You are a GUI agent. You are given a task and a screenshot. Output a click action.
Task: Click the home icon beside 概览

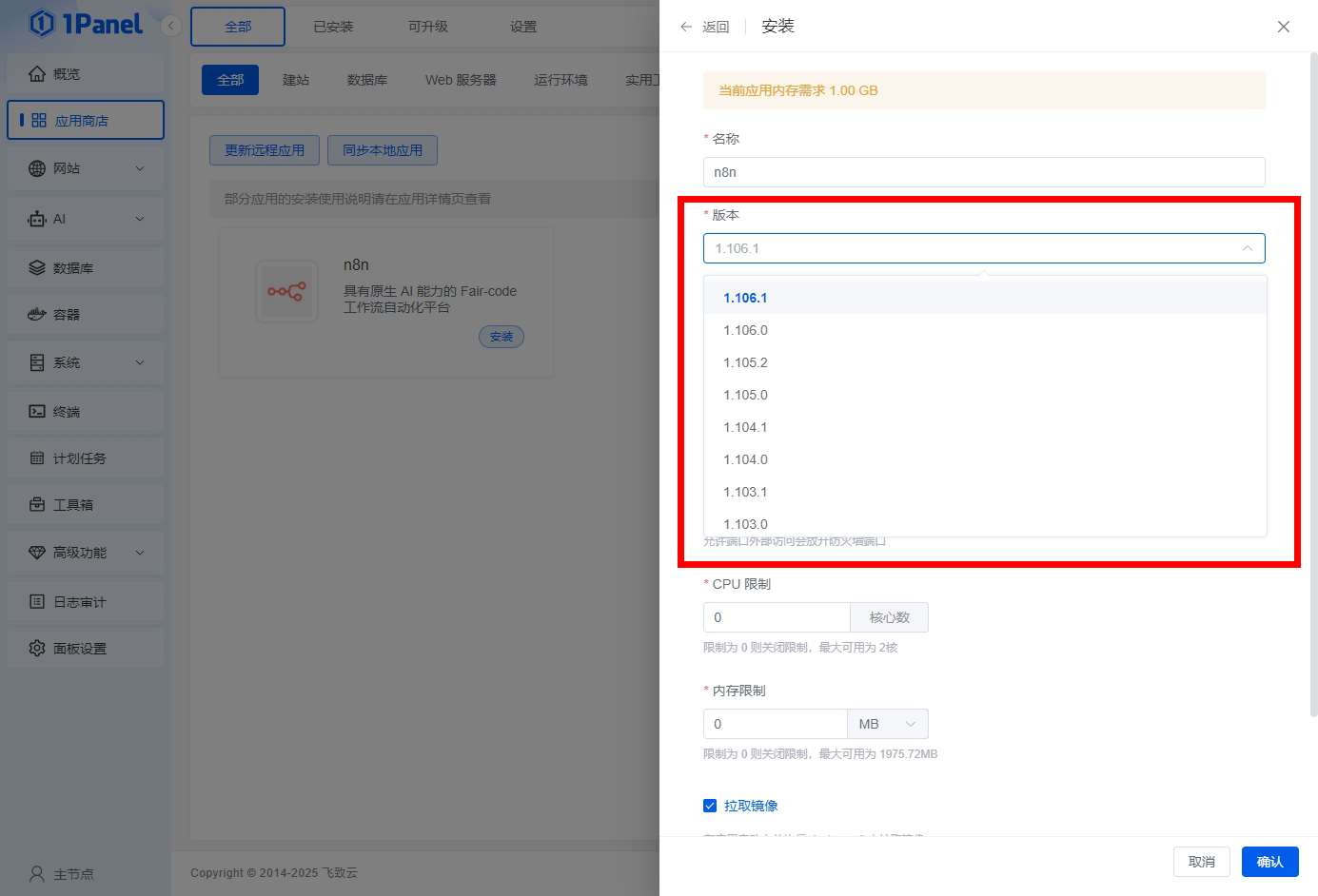tap(37, 73)
